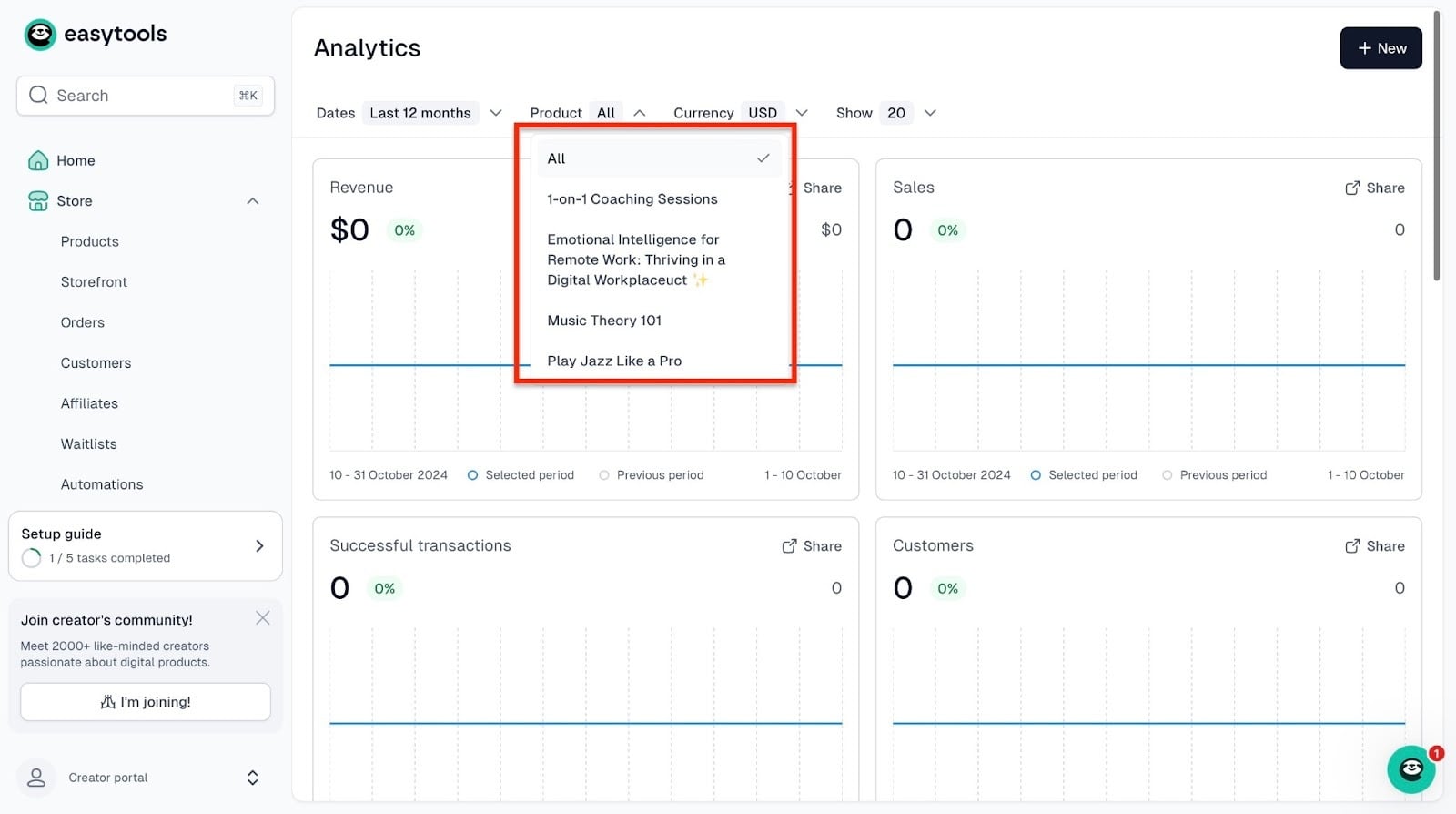
Task: Click the Share icon on Sales card
Action: tap(1352, 188)
